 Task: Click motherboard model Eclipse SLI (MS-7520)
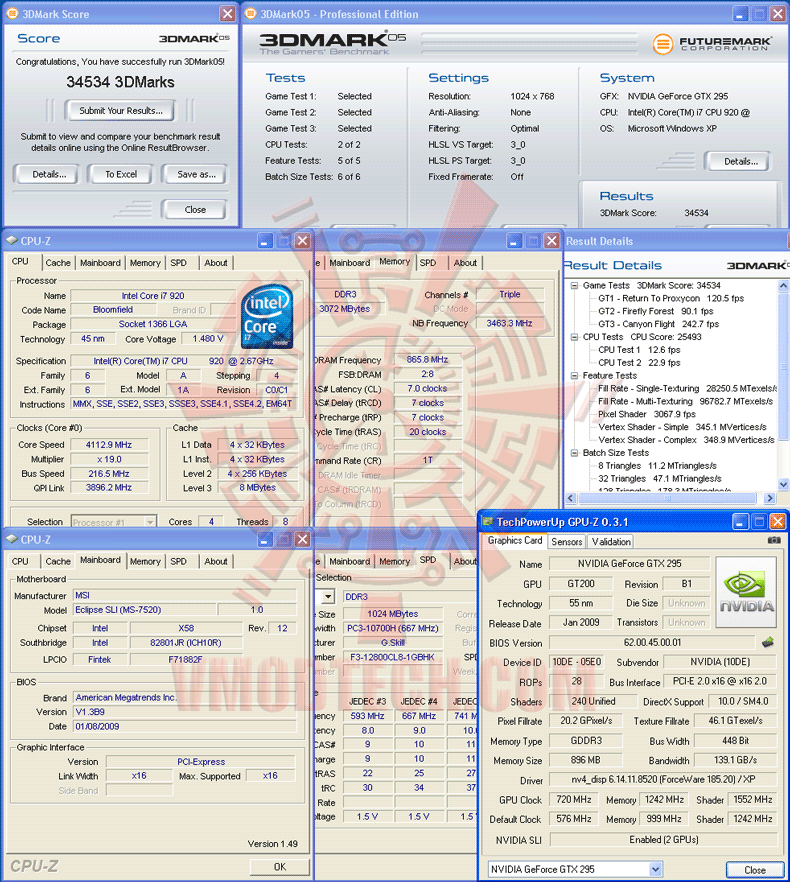point(145,610)
